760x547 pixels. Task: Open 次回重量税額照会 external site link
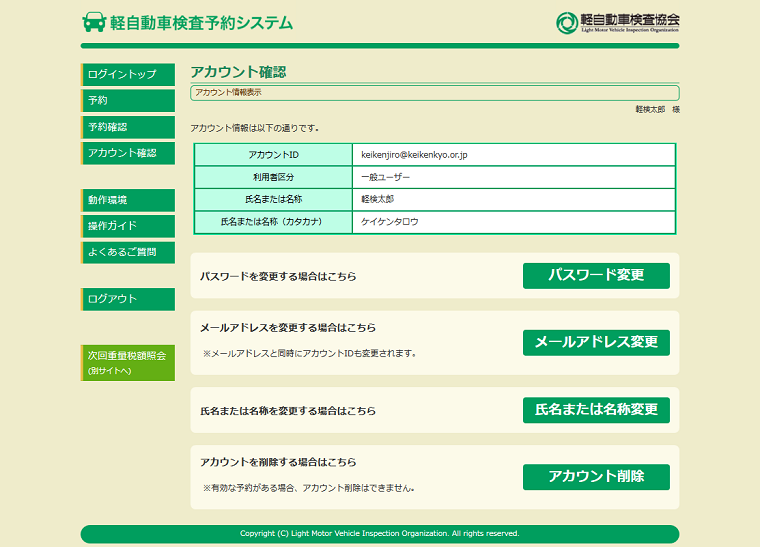click(x=128, y=362)
